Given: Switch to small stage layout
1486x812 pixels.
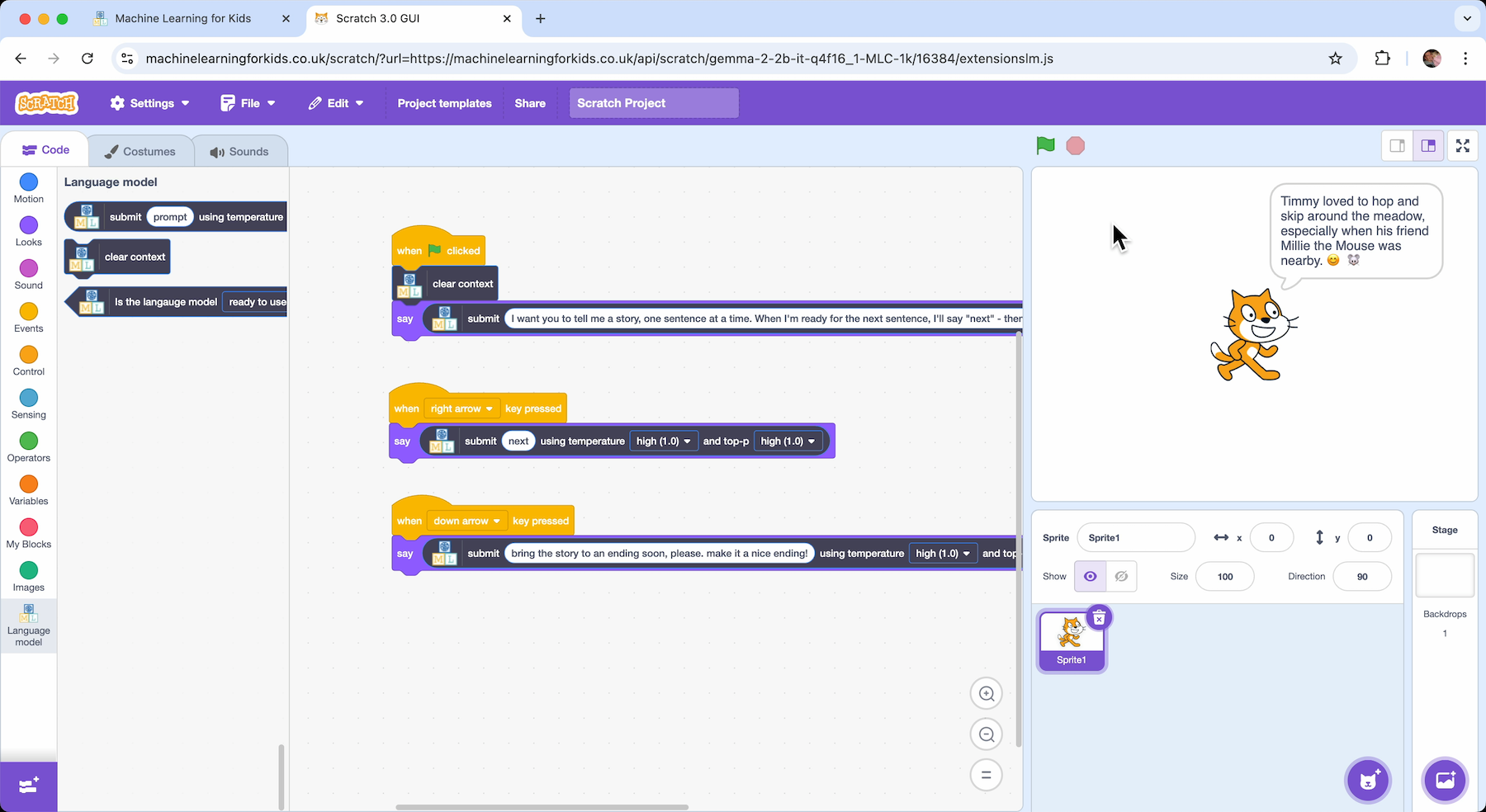Looking at the screenshot, I should point(1397,146).
